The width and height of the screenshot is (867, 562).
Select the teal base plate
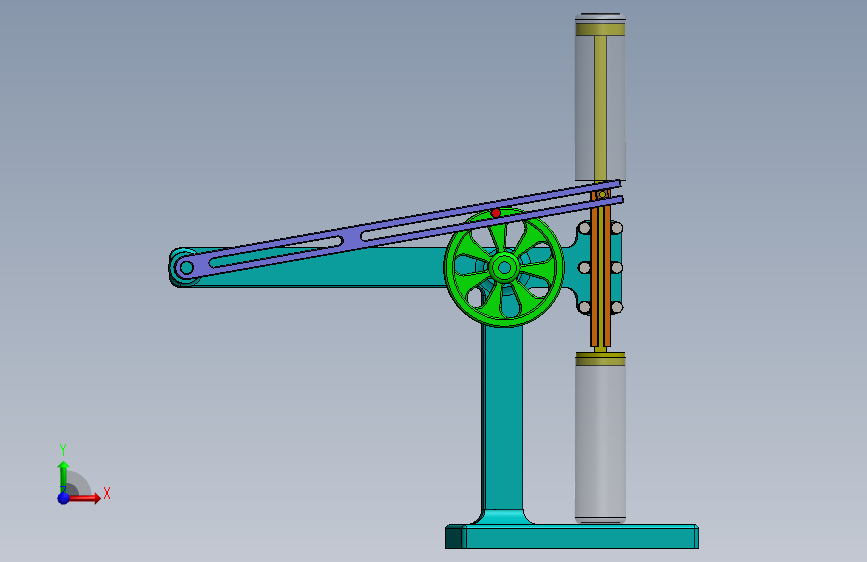[x=572, y=537]
